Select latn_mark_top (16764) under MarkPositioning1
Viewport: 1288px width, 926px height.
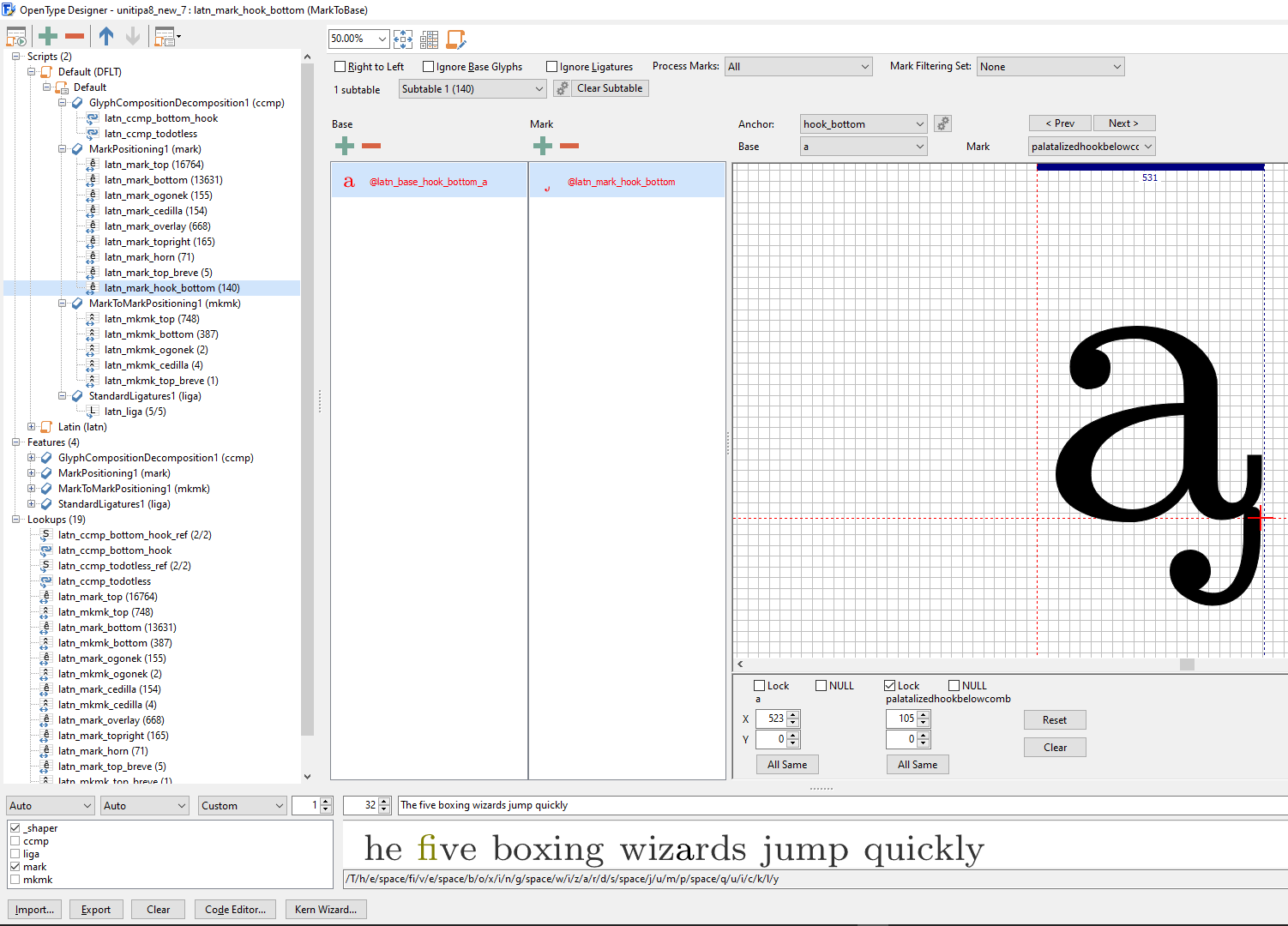(x=153, y=165)
